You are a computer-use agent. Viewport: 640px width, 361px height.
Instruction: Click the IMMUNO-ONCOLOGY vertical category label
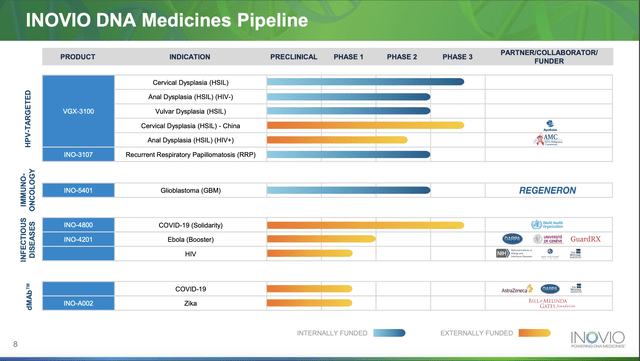point(28,190)
